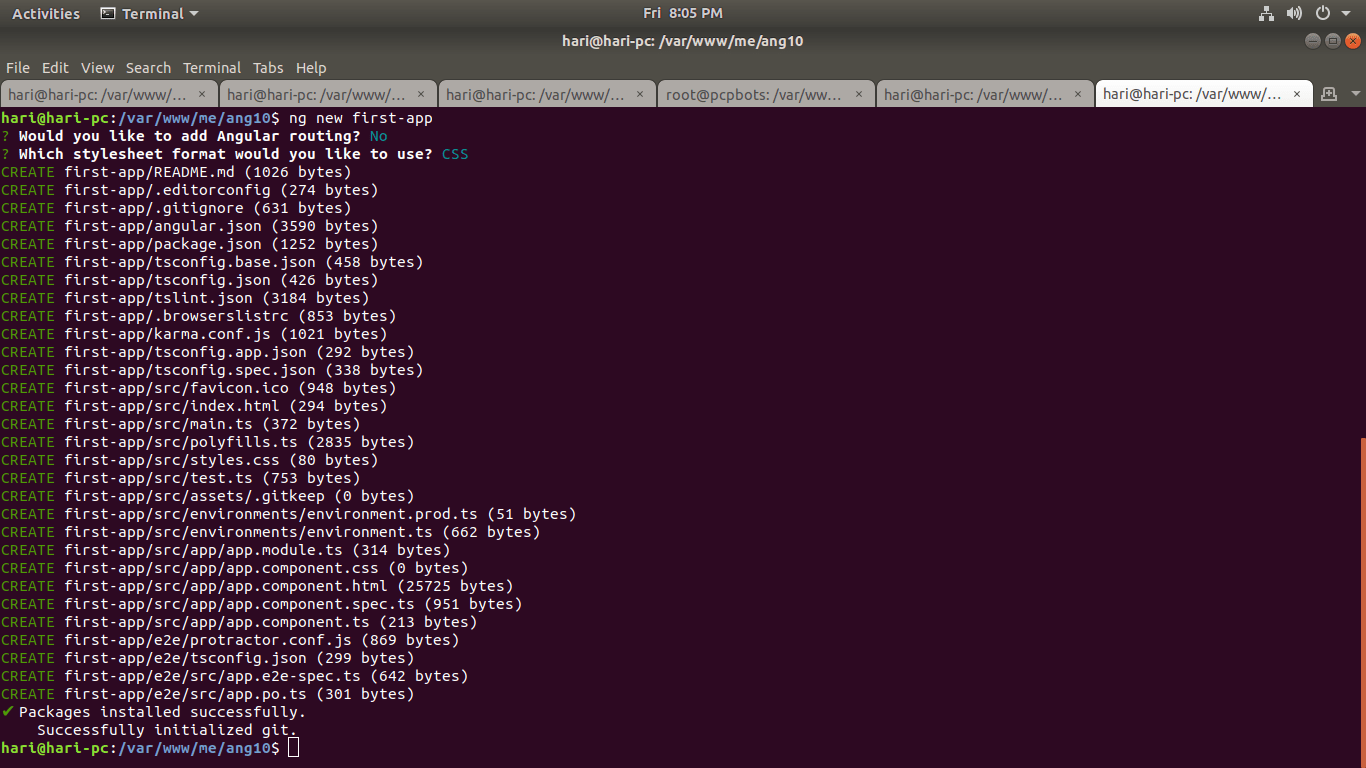This screenshot has height=768, width=1366.
Task: Click the power icon in system tray
Action: tap(1322, 14)
